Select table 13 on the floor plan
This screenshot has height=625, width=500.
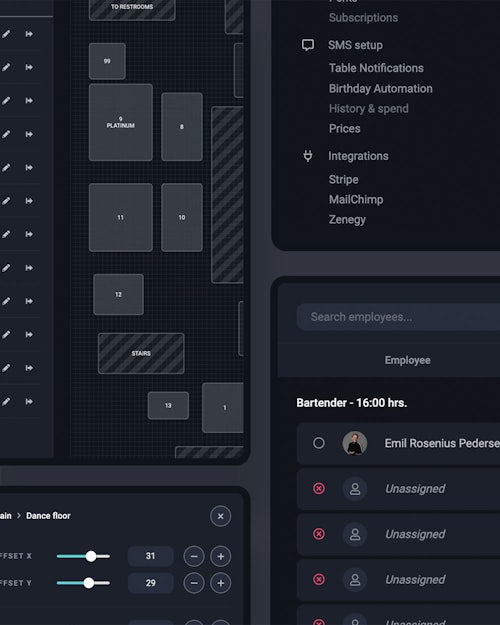point(168,405)
